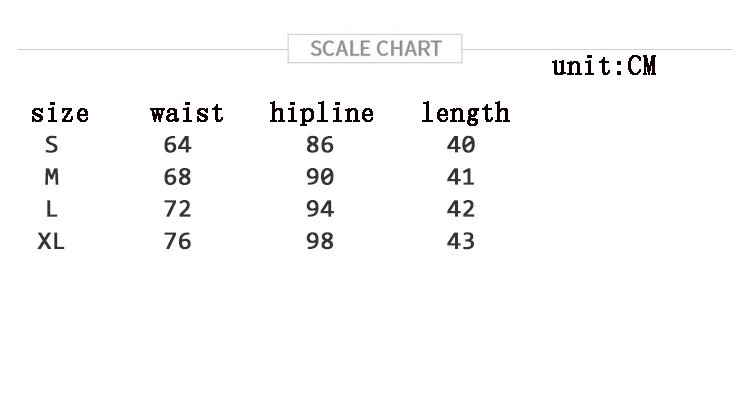Click hipline value 90 in M row

[x=320, y=177]
